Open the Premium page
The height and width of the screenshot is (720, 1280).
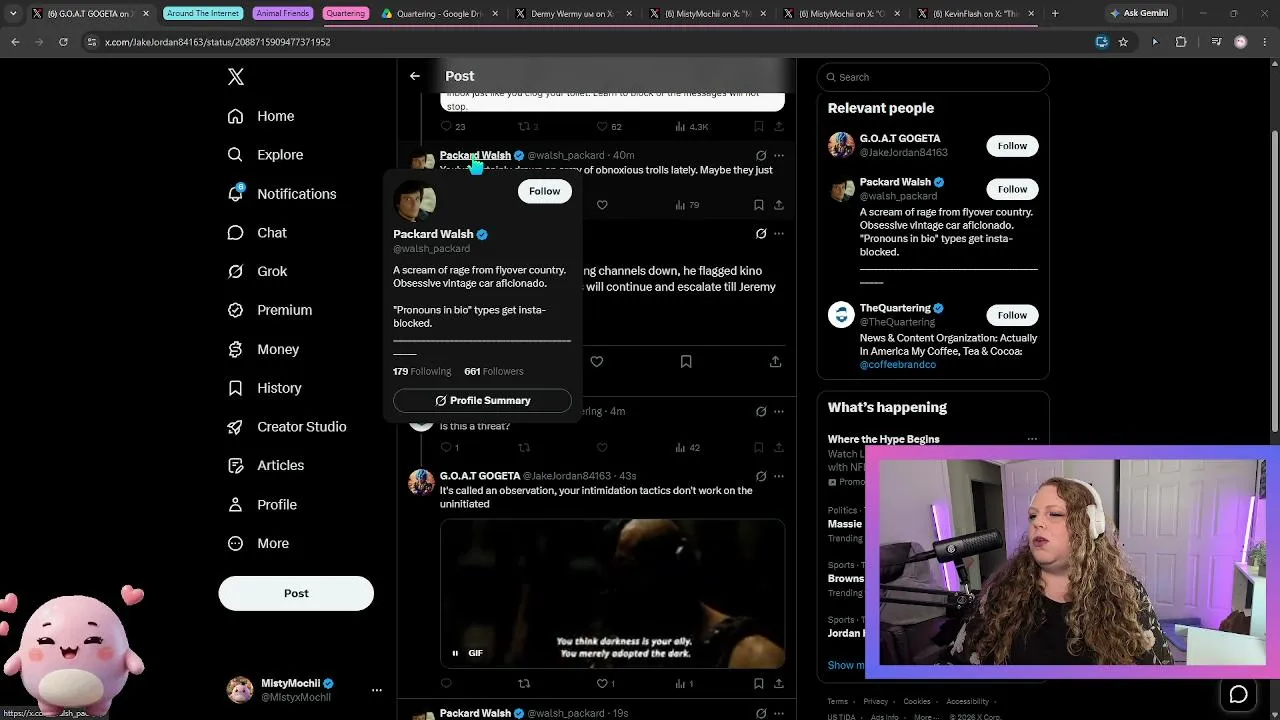(270, 310)
